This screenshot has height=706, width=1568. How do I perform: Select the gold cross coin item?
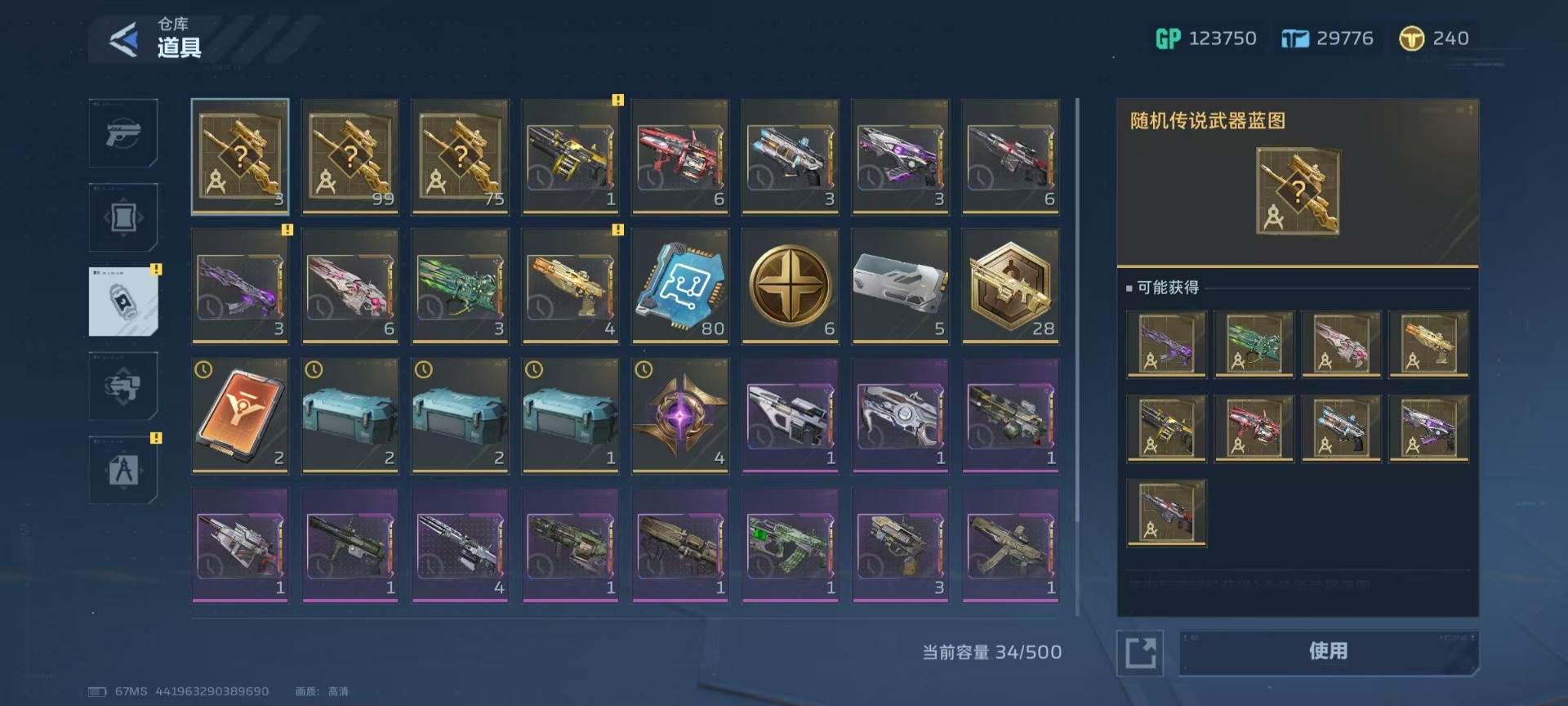[791, 285]
